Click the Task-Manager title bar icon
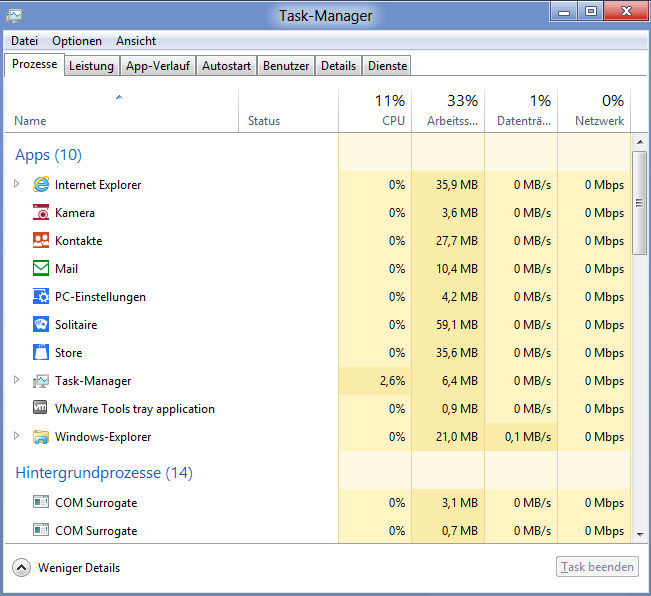This screenshot has height=596, width=651. (x=14, y=16)
